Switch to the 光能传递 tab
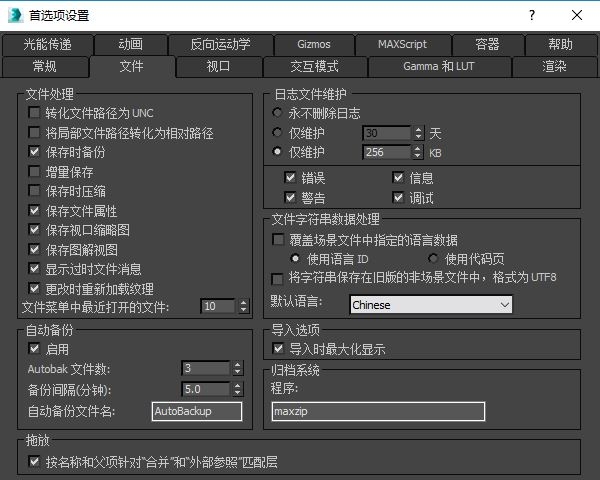 pyautogui.click(x=47, y=45)
